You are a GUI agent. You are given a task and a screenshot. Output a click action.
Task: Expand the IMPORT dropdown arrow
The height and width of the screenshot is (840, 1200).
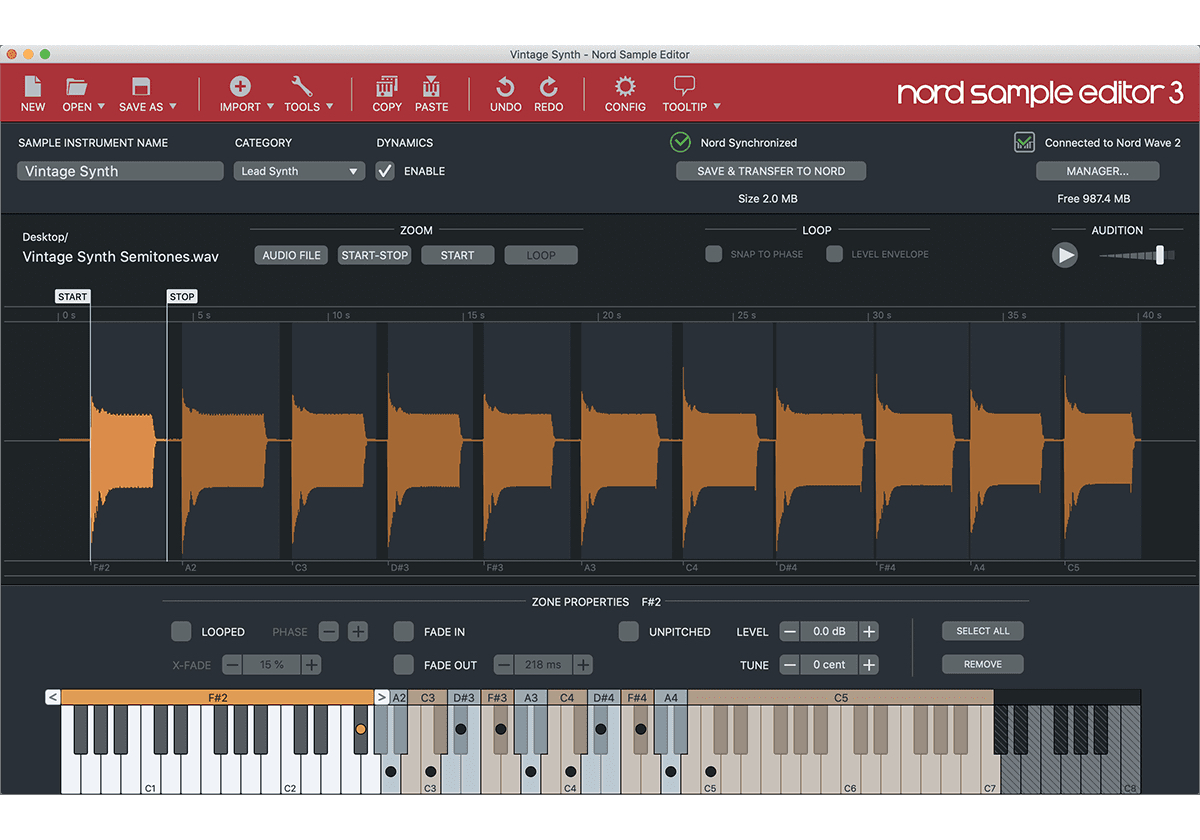click(x=270, y=107)
